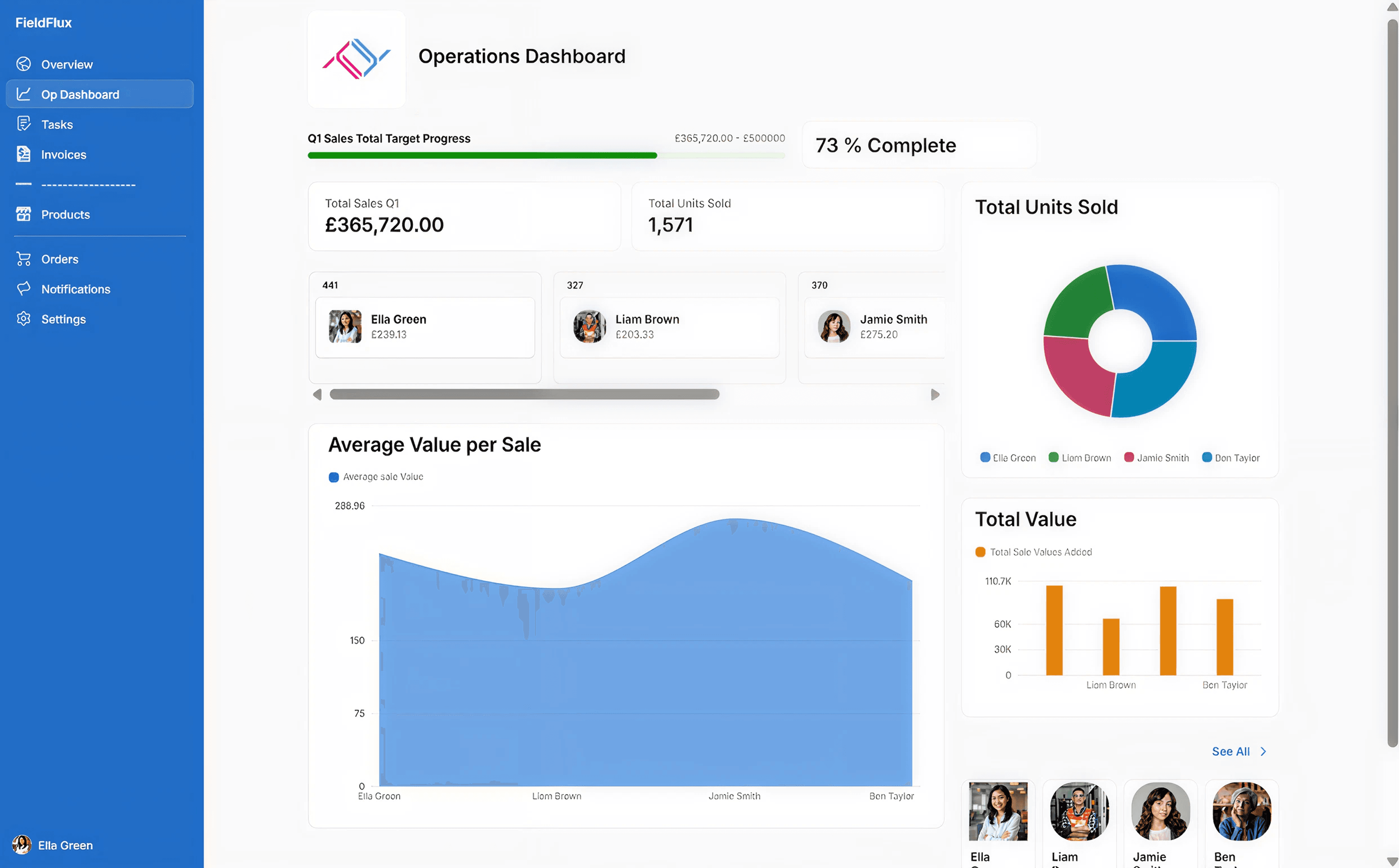Click the Products store icon
Image resolution: width=1399 pixels, height=868 pixels.
click(x=24, y=214)
